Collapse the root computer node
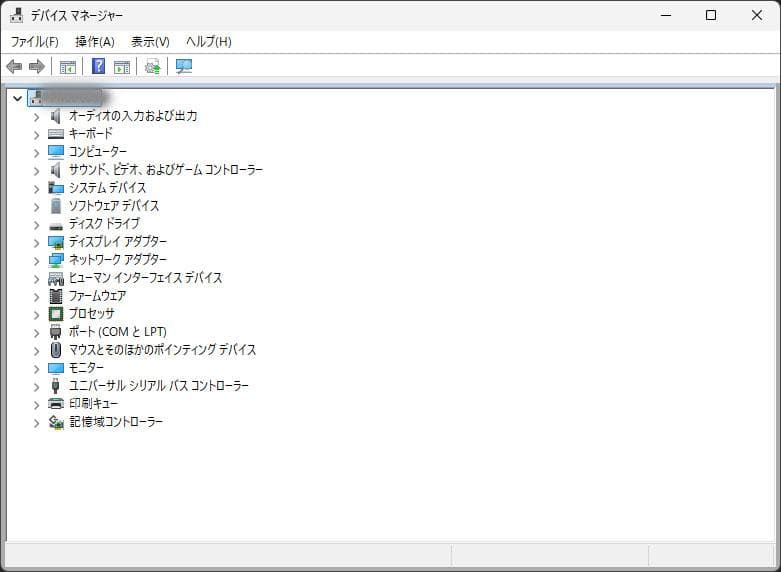Screen dimensions: 781x572 18,98
